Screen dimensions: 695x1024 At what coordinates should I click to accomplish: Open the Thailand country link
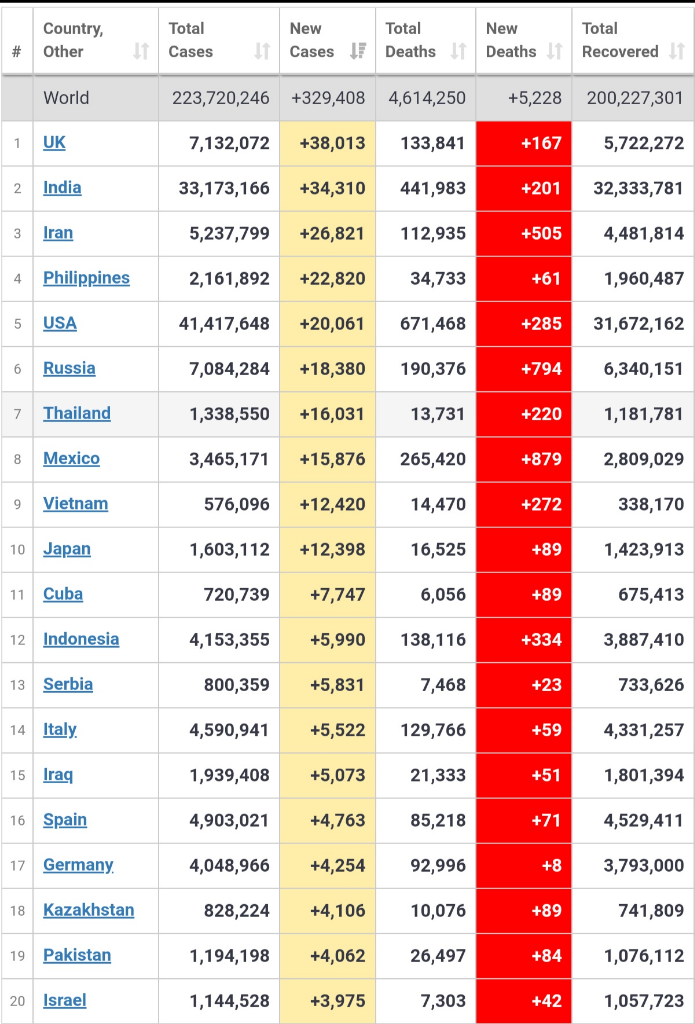click(x=77, y=413)
